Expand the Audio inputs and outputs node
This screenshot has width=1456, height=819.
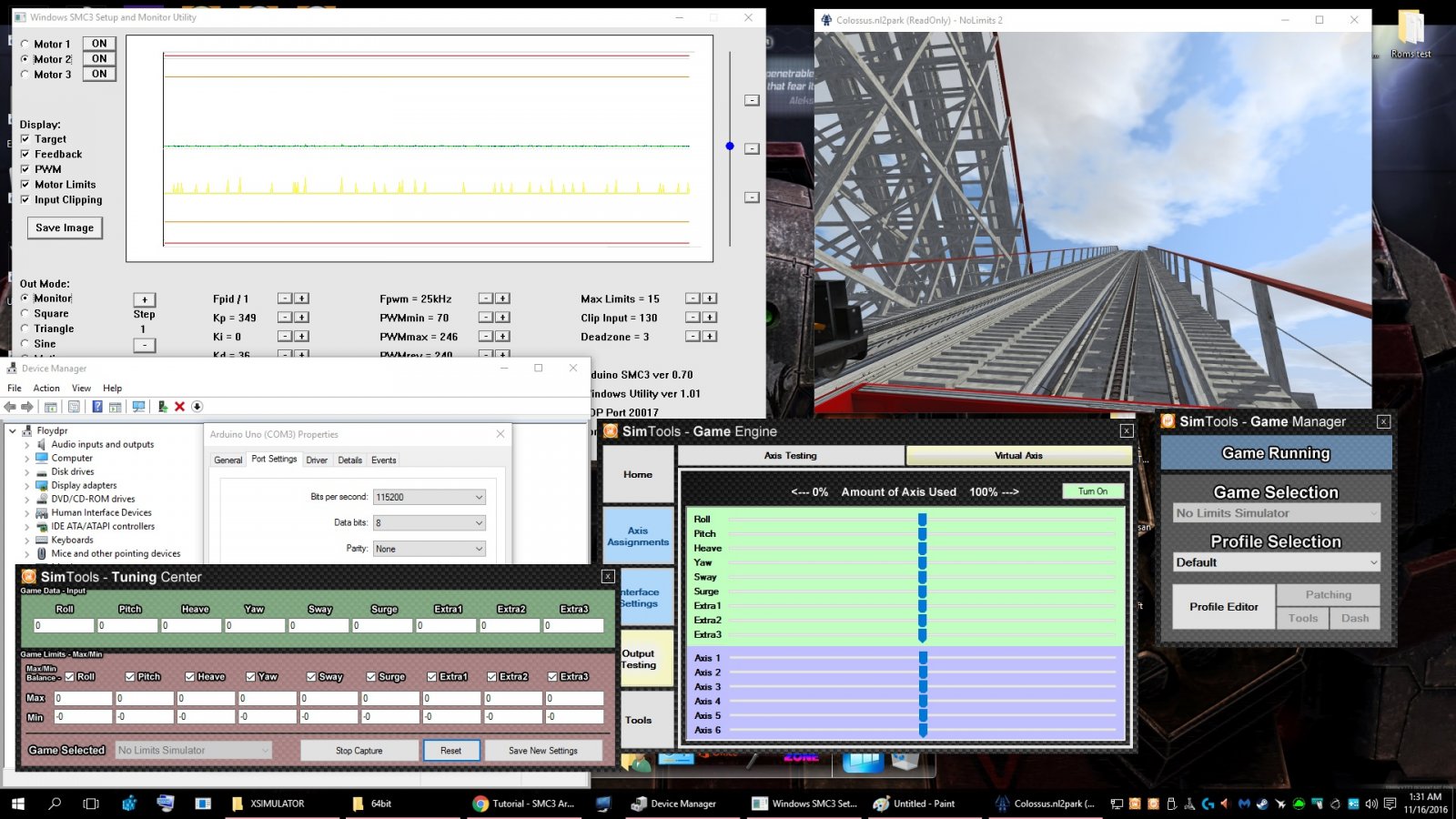26,445
